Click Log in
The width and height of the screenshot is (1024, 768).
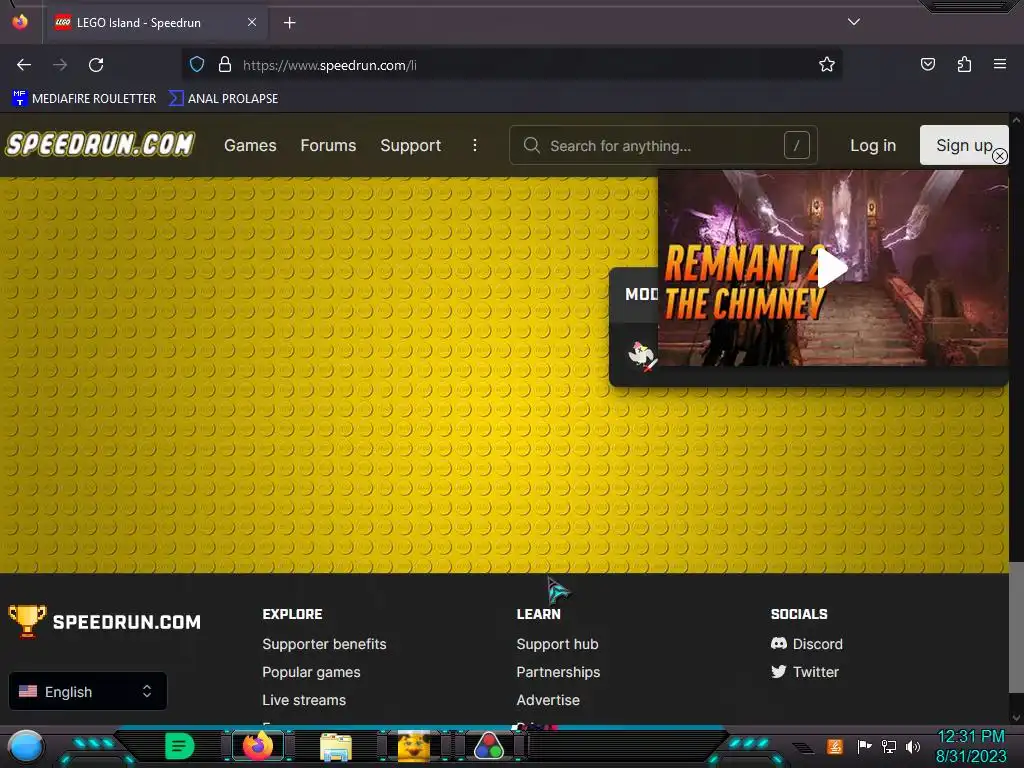(872, 146)
